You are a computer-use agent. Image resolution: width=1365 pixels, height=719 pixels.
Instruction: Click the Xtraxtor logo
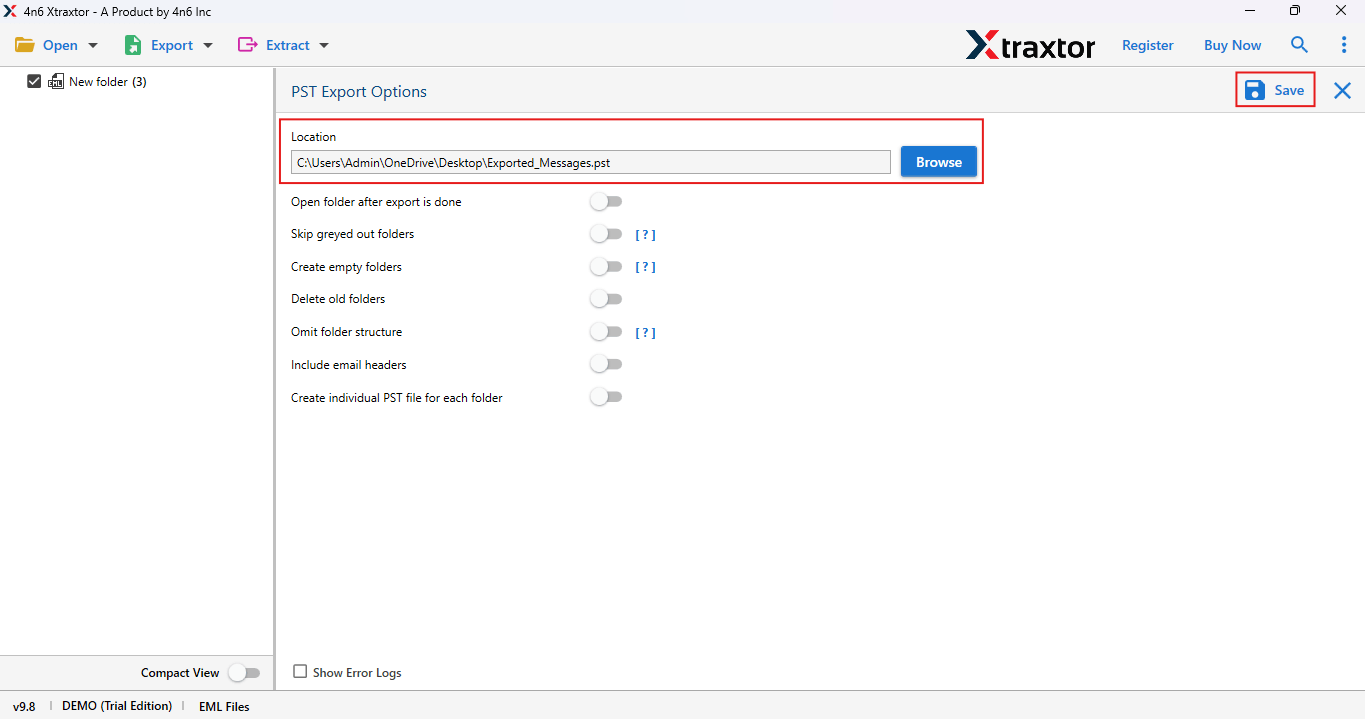1031,45
